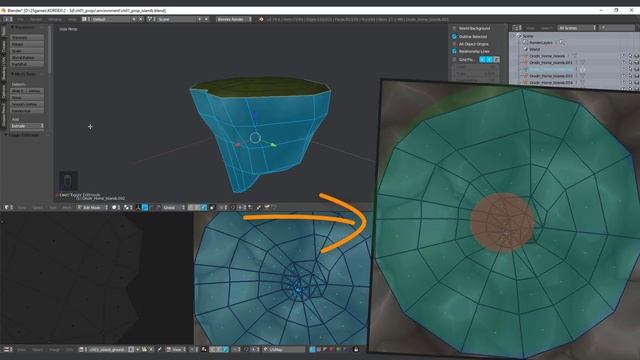
Task: Open the UV editor's editor type selector
Action: (7, 349)
